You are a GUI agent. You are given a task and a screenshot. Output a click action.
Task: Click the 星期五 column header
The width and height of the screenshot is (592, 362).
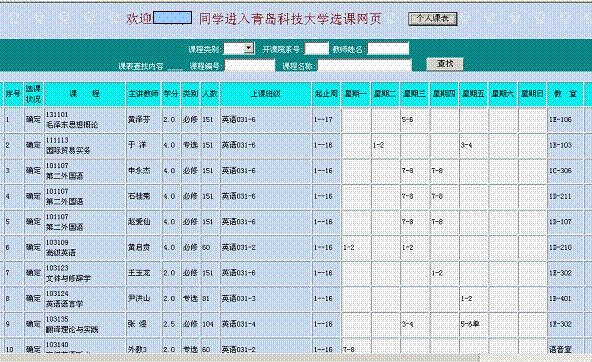(x=473, y=94)
